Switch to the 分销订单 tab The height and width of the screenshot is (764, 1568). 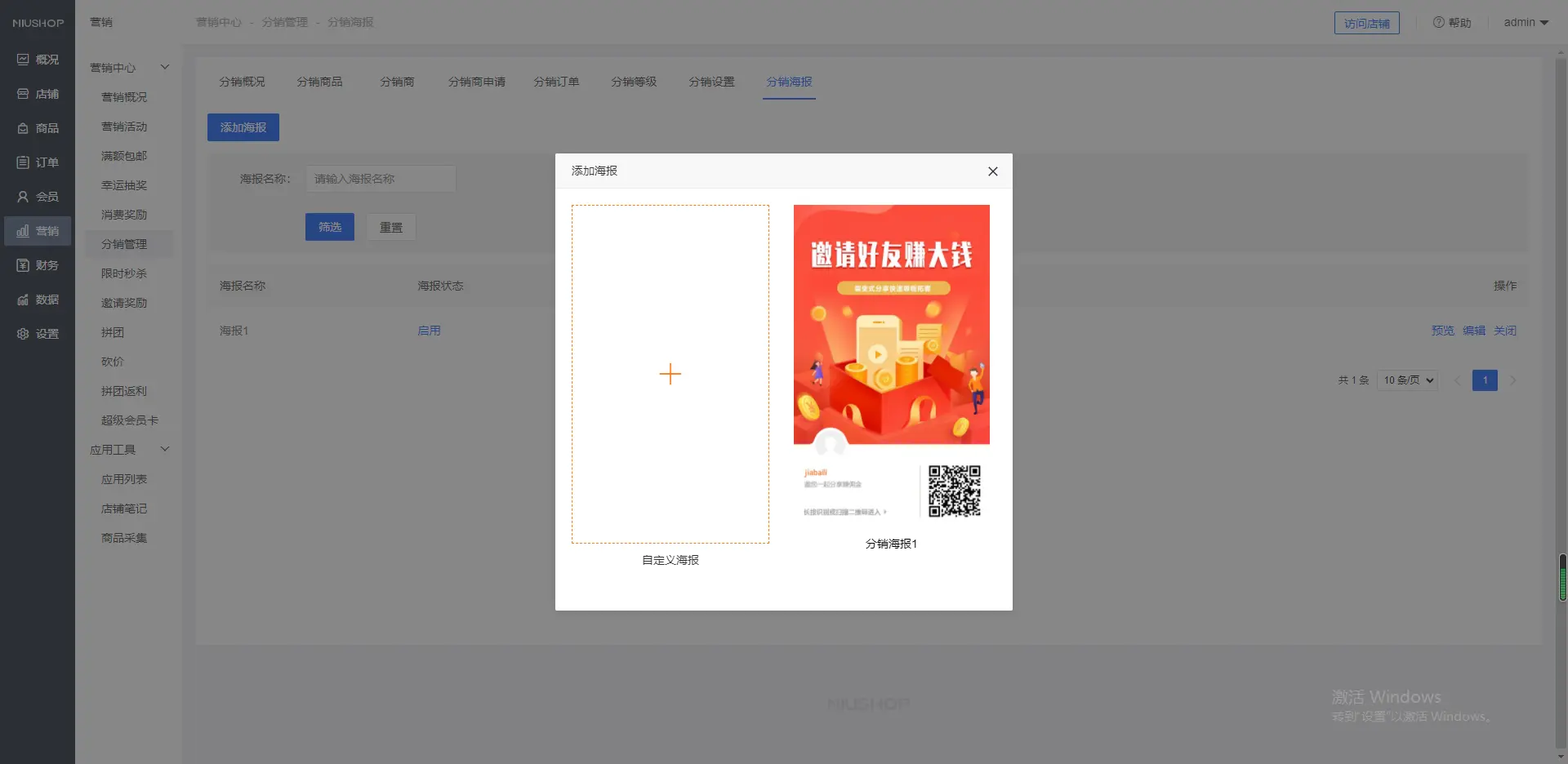coord(556,82)
